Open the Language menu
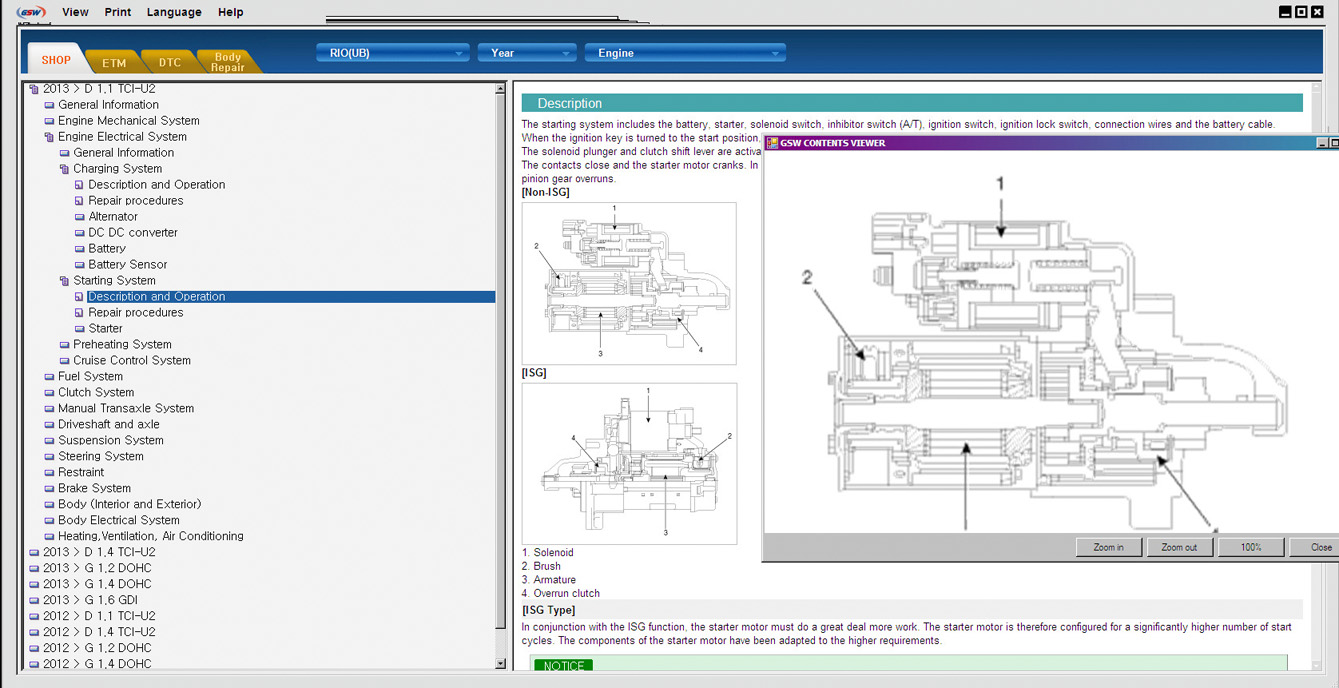This screenshot has width=1339, height=688. click(x=174, y=12)
